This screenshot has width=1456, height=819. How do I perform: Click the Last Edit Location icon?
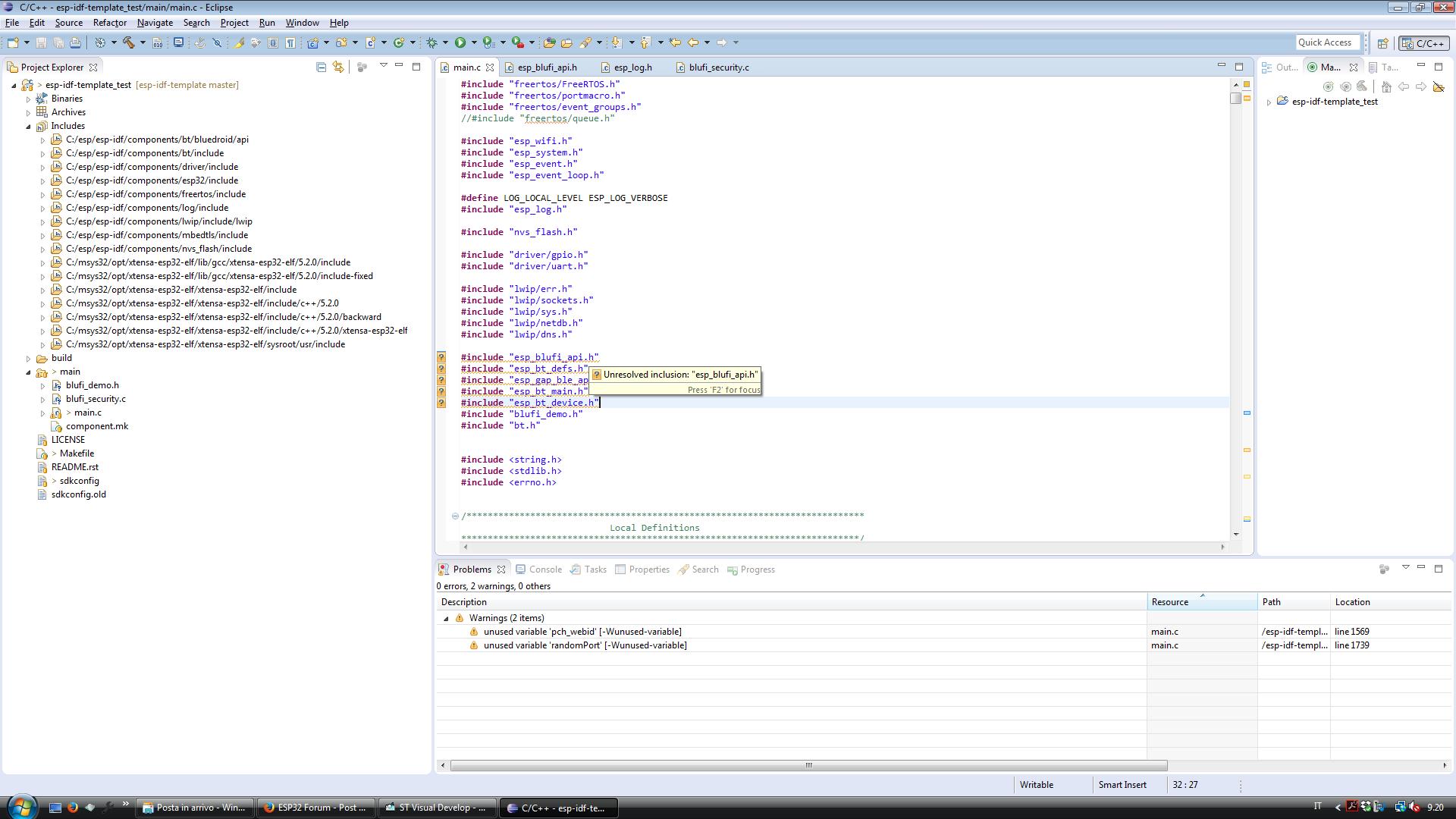675,42
